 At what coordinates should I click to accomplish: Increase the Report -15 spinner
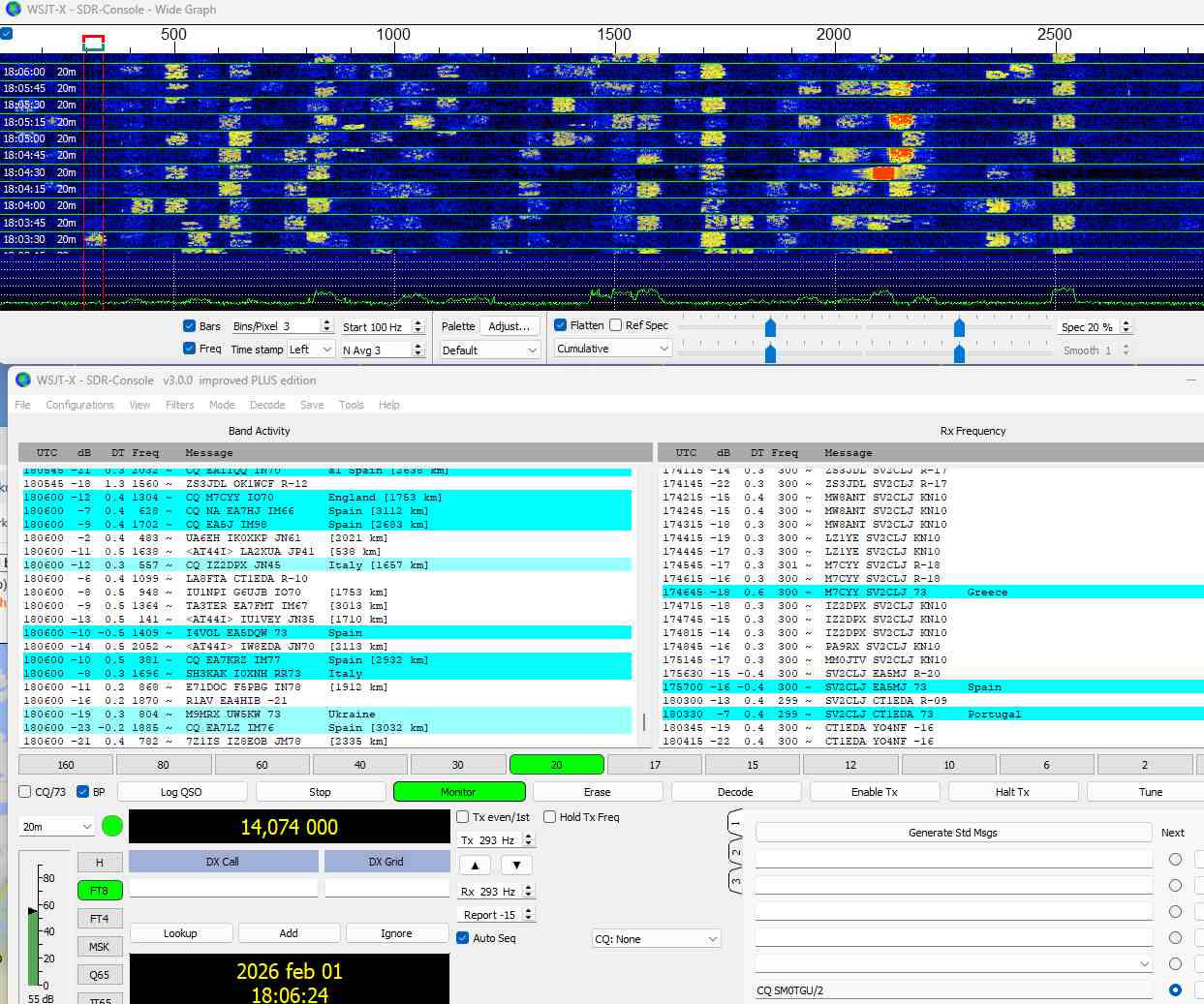click(528, 910)
